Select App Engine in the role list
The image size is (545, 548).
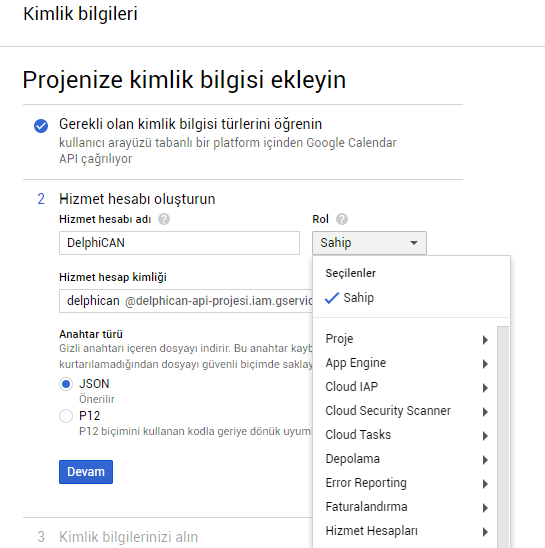pos(405,363)
